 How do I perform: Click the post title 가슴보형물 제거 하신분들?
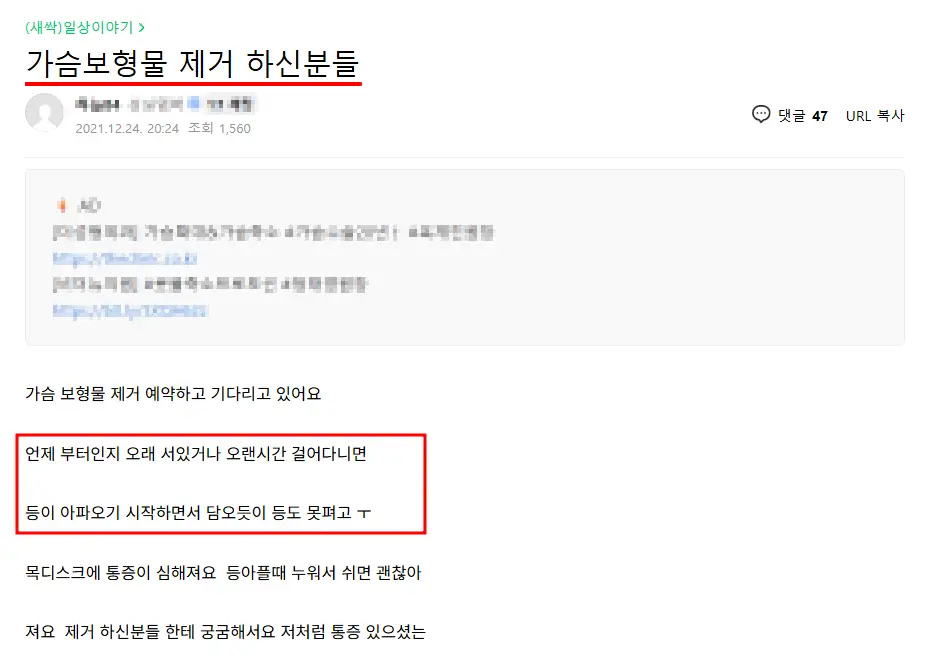(193, 63)
